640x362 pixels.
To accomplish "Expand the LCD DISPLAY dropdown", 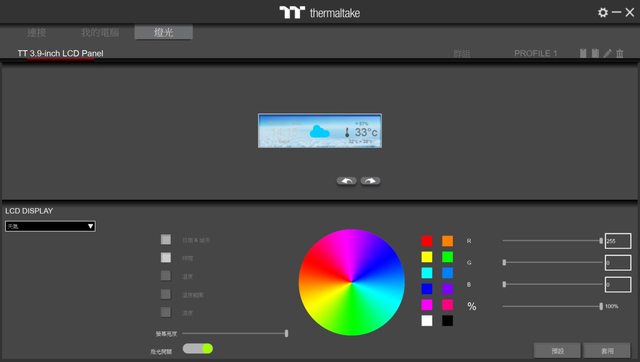I will (50, 226).
